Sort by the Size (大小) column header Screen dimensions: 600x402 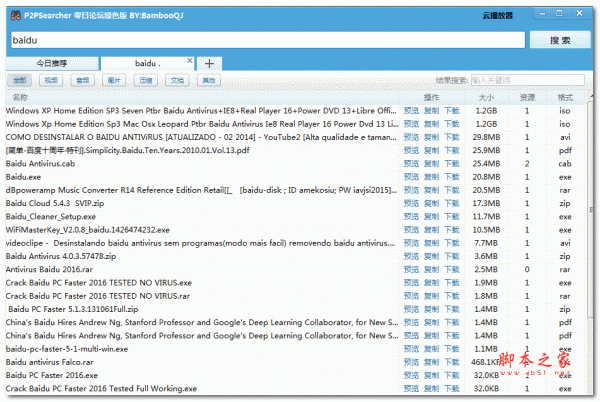click(486, 98)
